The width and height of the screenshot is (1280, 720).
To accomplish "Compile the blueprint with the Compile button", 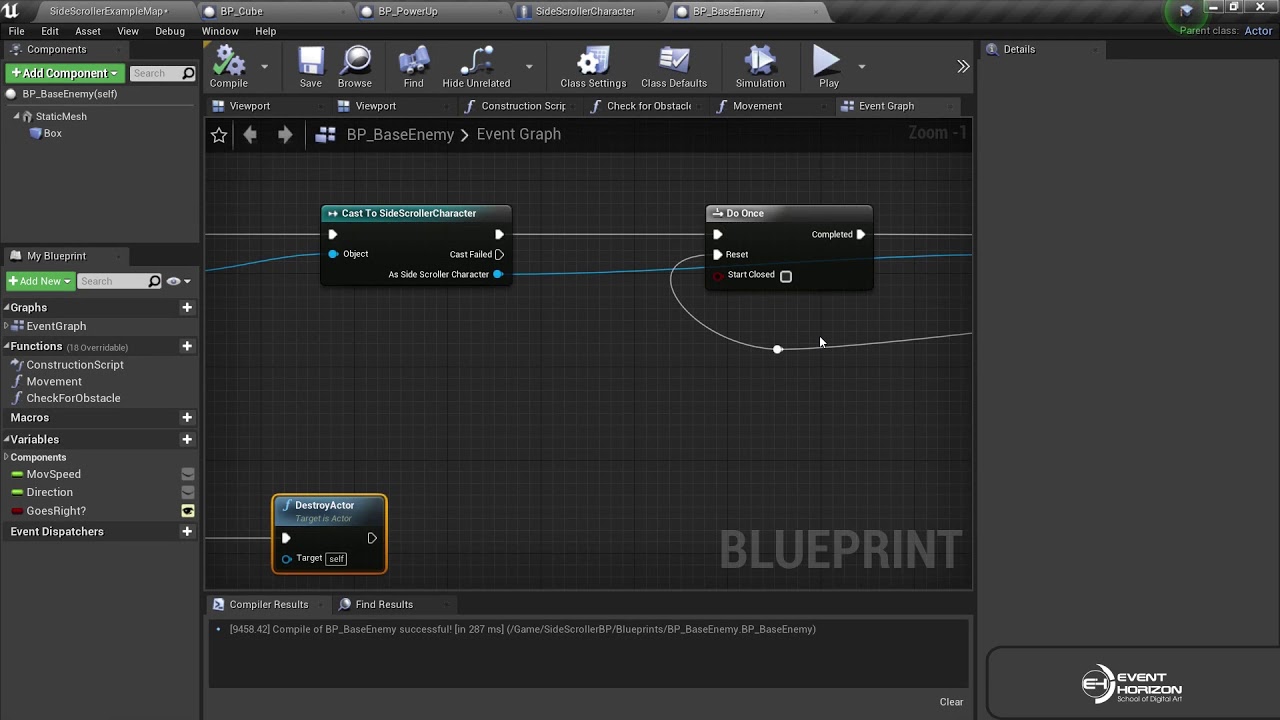I will (229, 67).
